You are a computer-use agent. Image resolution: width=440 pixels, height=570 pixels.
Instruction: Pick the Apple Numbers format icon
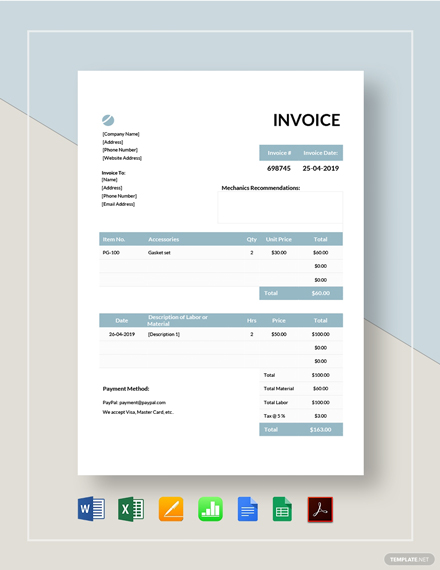point(210,509)
